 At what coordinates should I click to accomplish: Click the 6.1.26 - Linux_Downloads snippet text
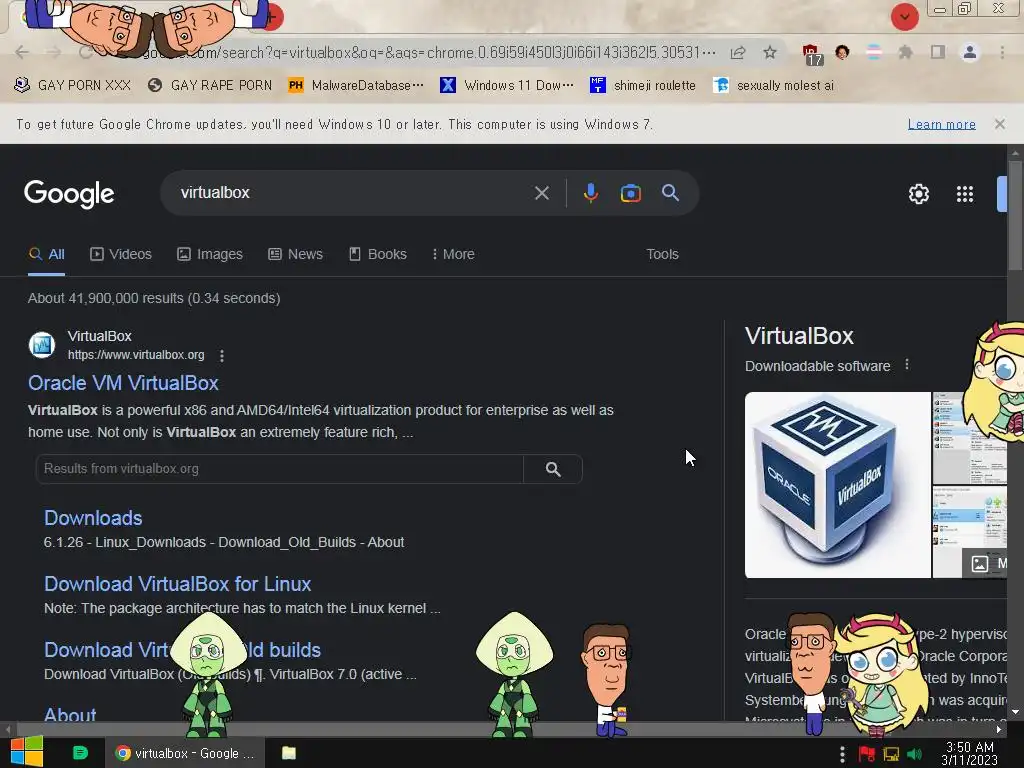[x=224, y=542]
